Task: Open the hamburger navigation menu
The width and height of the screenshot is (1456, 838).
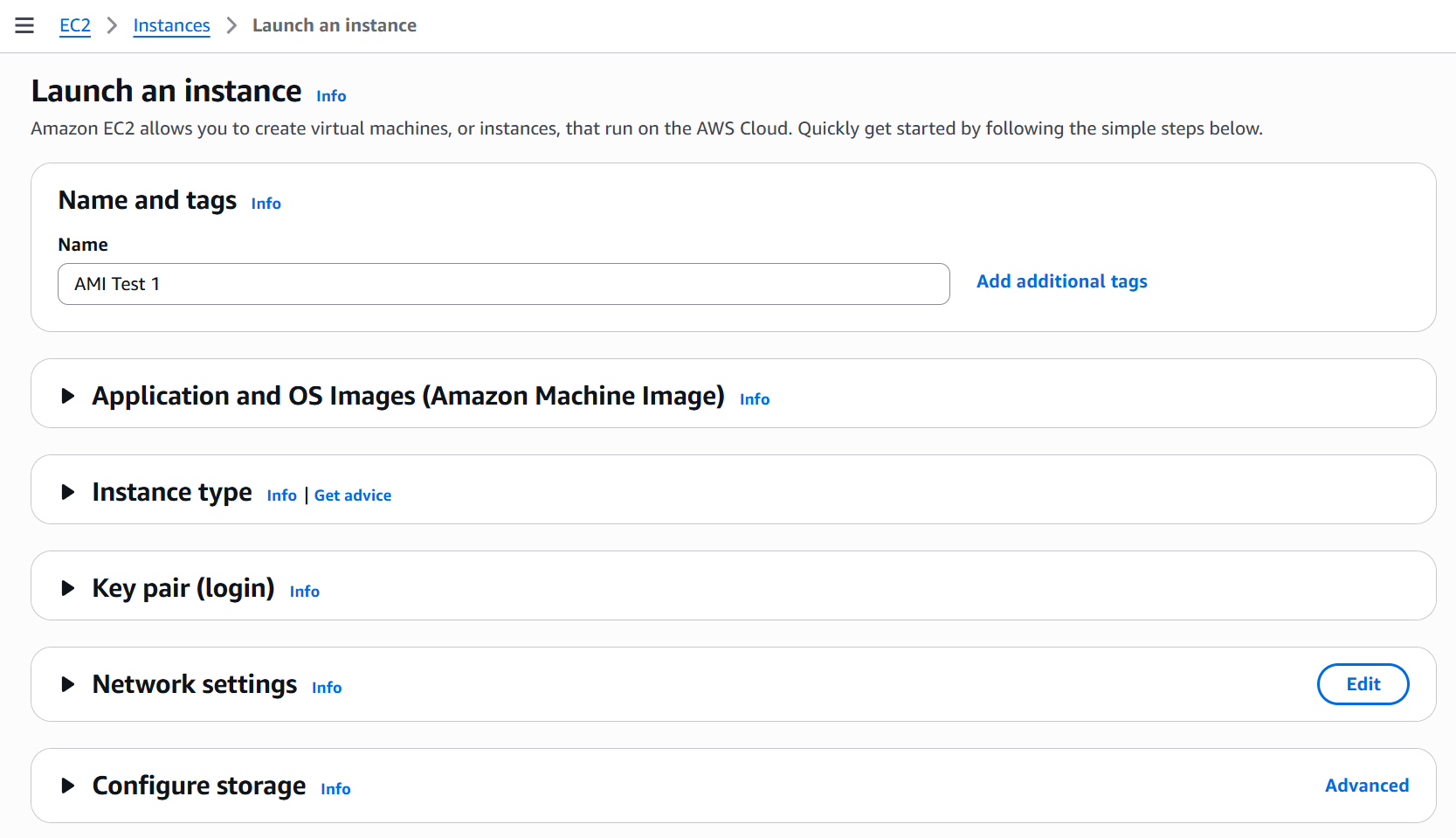Action: pos(24,25)
